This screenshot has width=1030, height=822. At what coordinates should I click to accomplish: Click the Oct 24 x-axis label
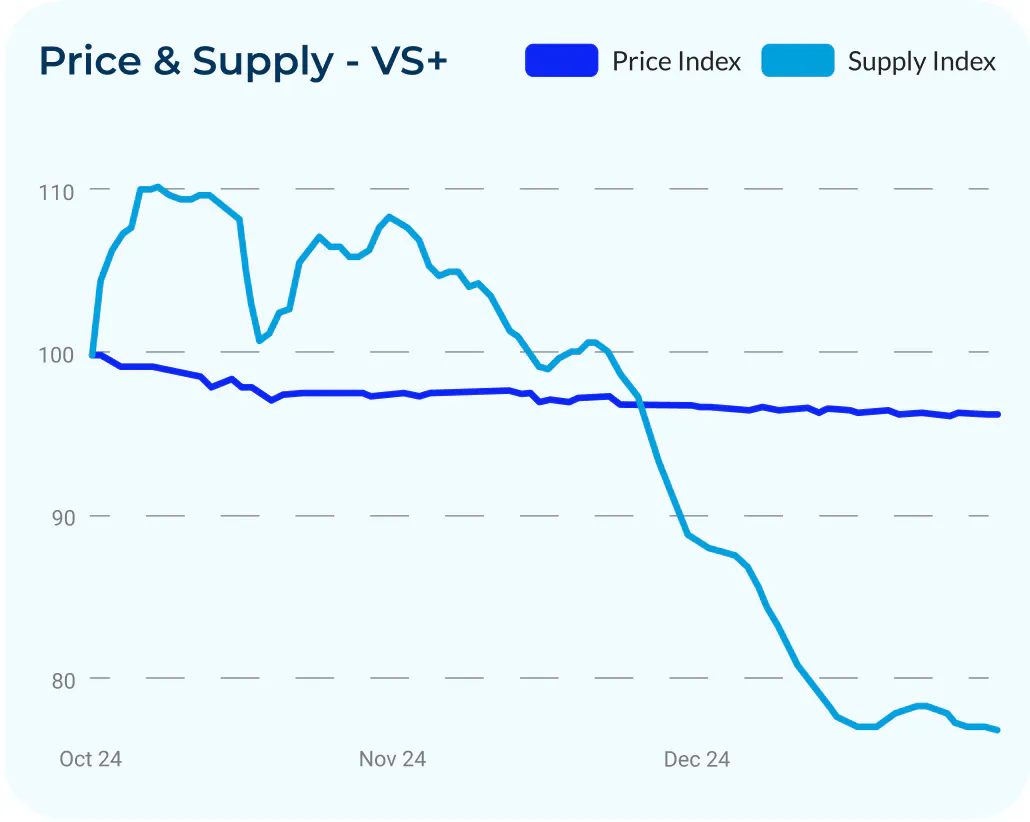coord(91,759)
